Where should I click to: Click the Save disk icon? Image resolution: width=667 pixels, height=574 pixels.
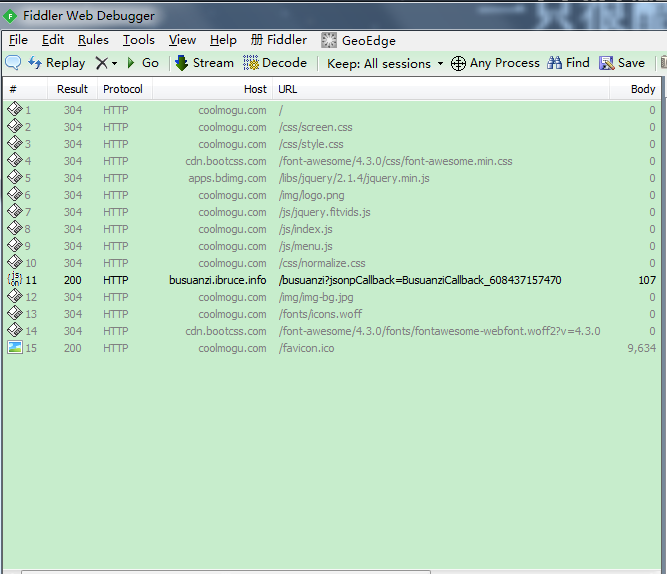(x=607, y=63)
